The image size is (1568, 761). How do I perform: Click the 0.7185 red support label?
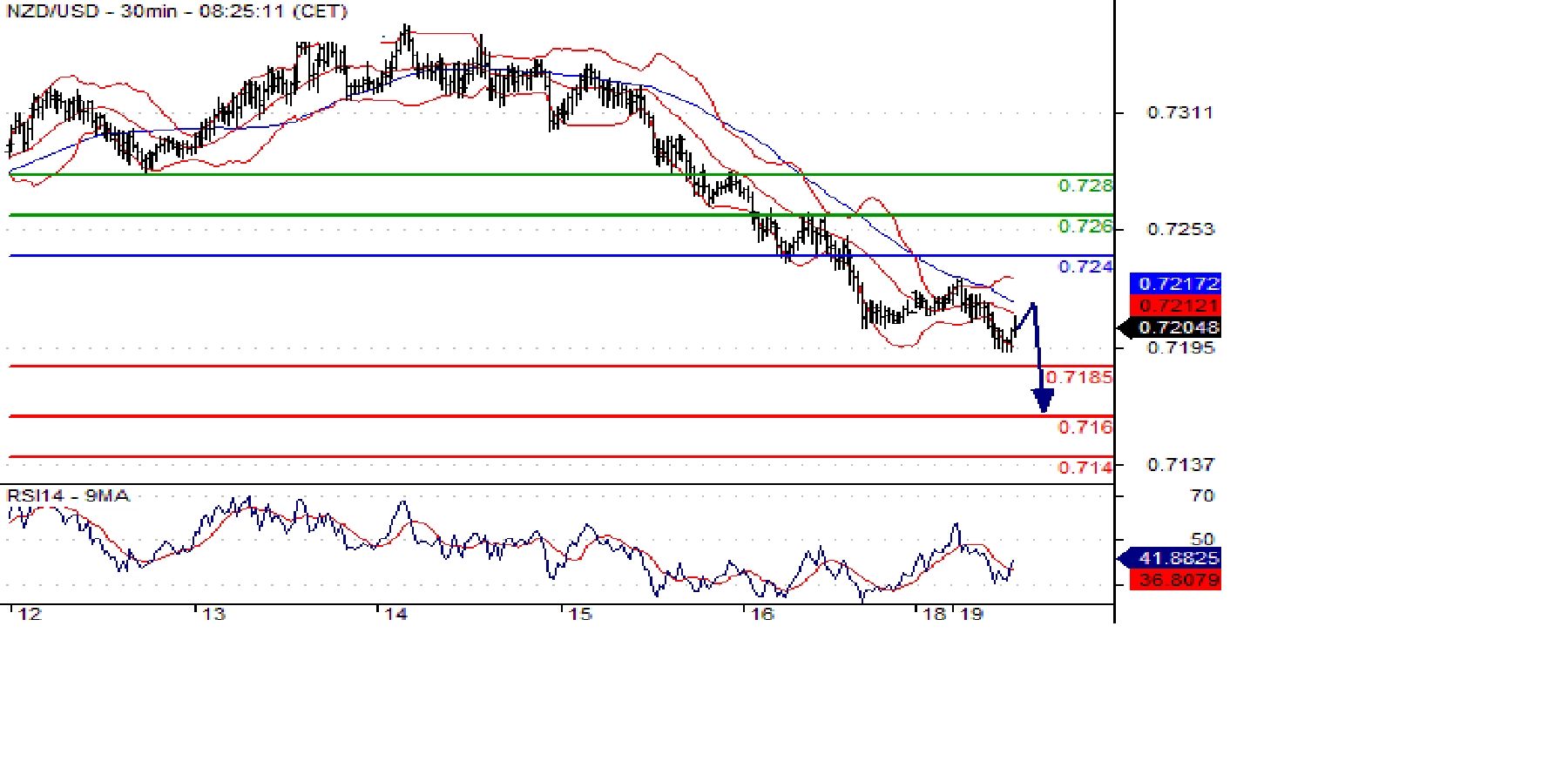tap(1078, 377)
